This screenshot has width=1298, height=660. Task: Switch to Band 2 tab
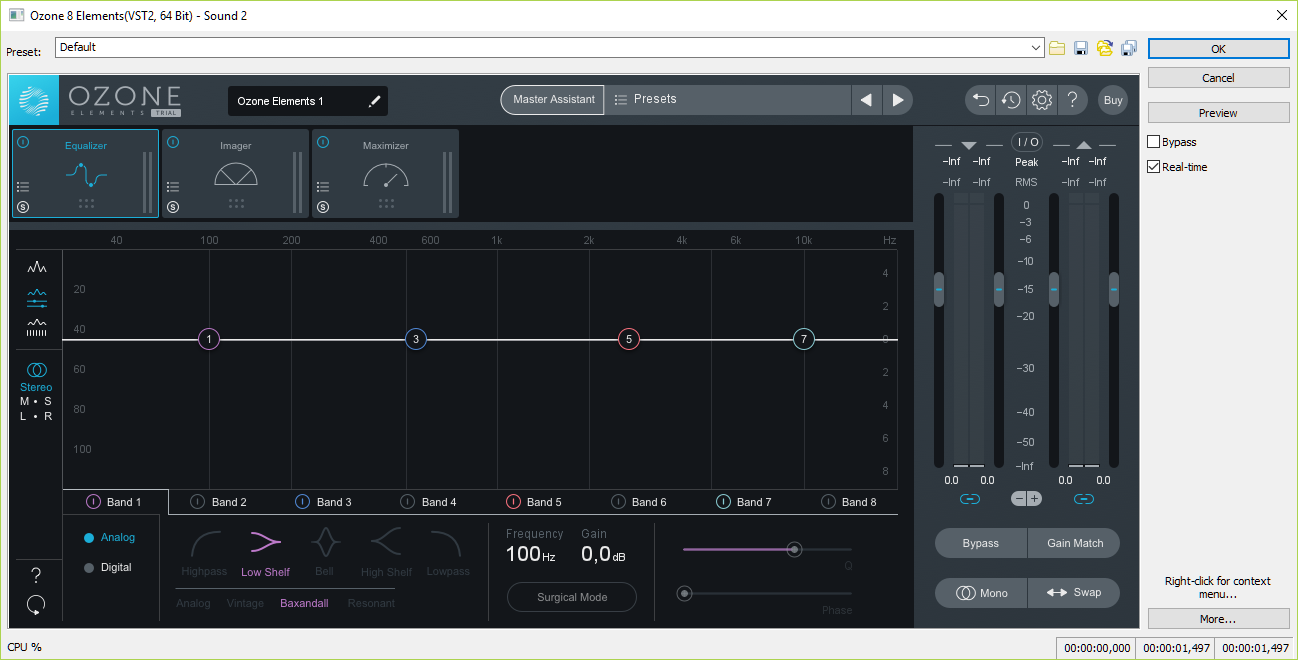[219, 502]
